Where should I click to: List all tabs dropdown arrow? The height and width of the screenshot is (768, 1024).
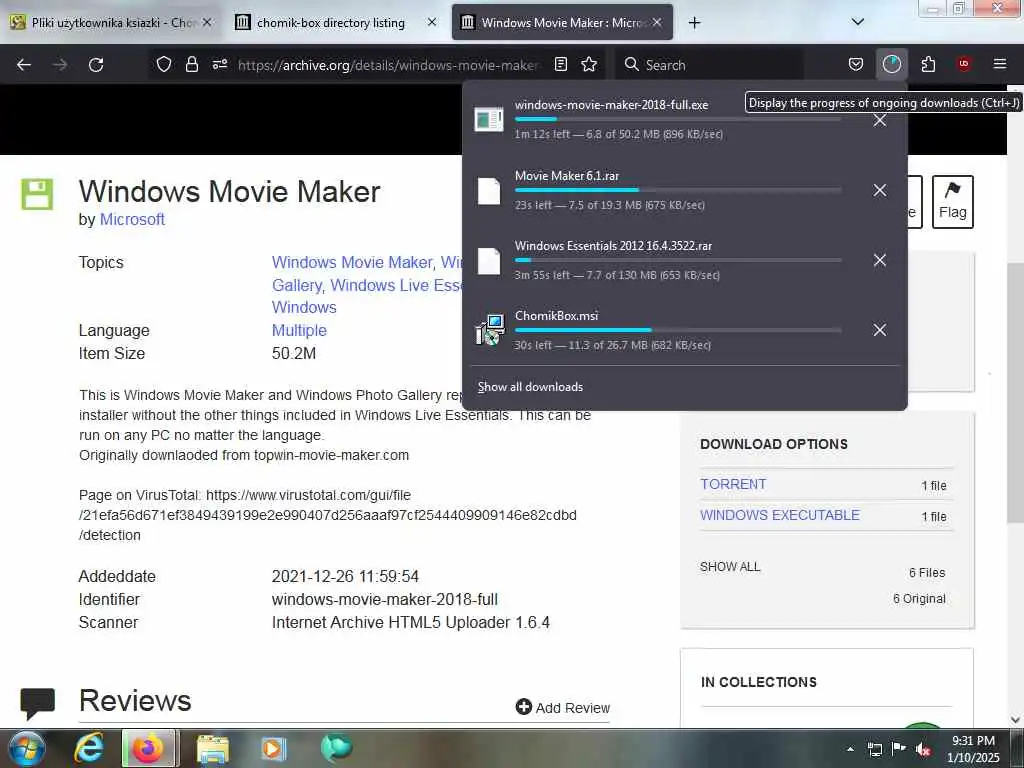click(858, 22)
